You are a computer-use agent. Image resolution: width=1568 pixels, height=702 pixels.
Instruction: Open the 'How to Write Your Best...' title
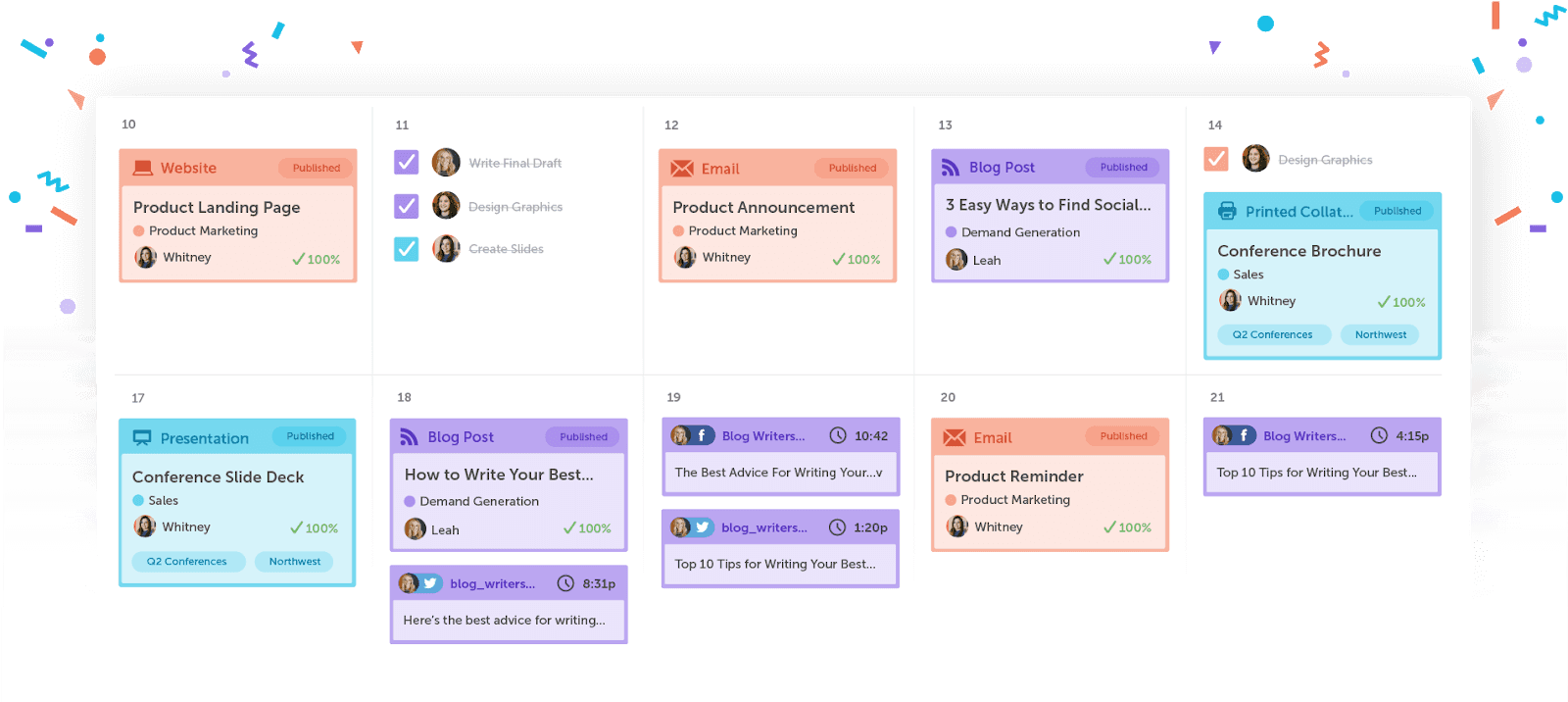(499, 475)
